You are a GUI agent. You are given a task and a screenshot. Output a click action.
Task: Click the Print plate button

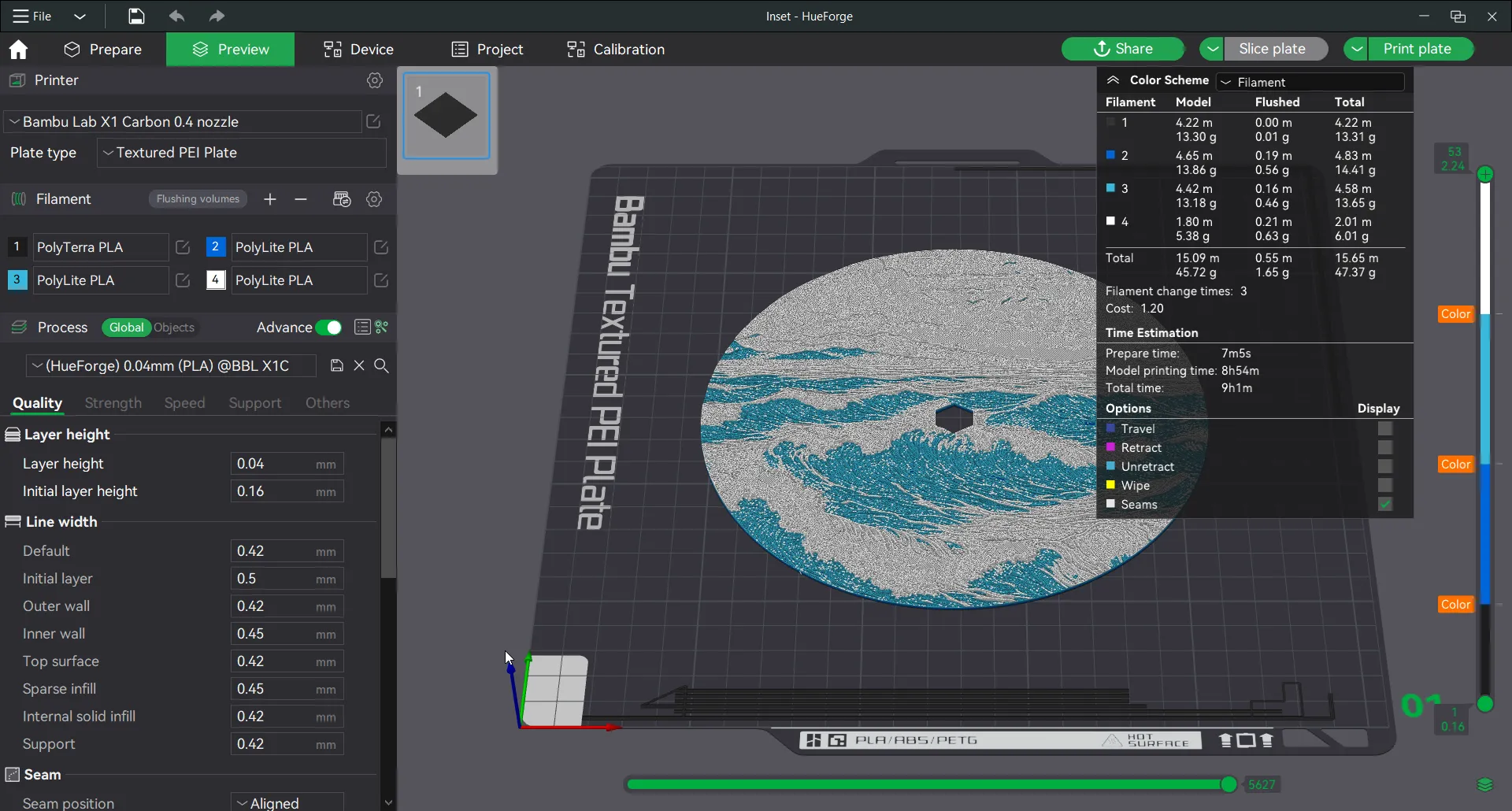tap(1421, 49)
